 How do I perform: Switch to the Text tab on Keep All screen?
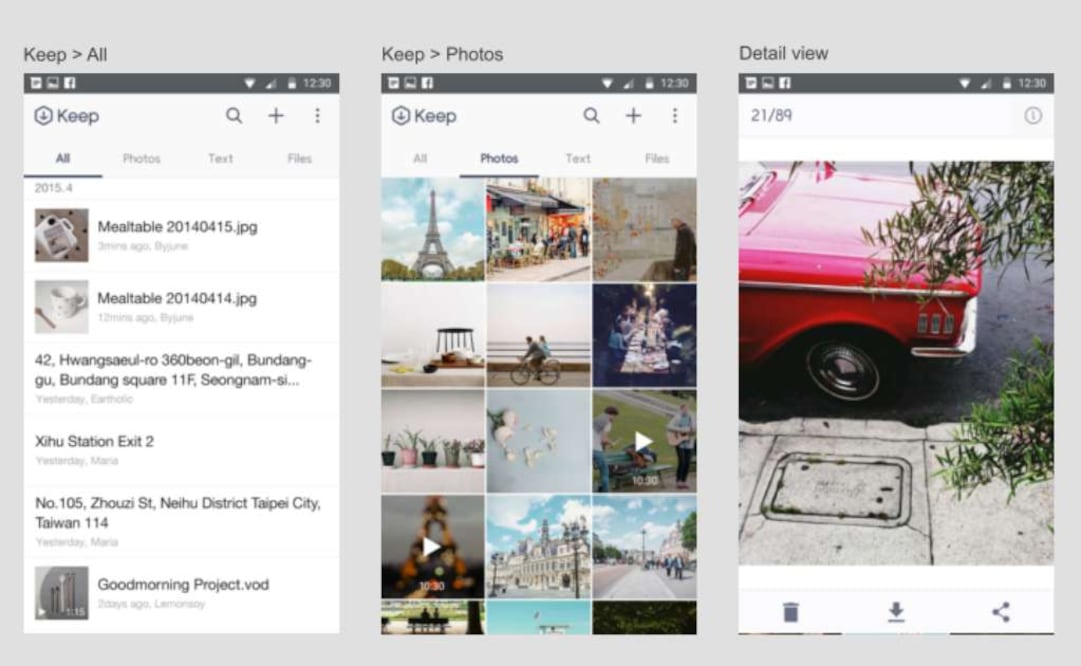click(220, 158)
